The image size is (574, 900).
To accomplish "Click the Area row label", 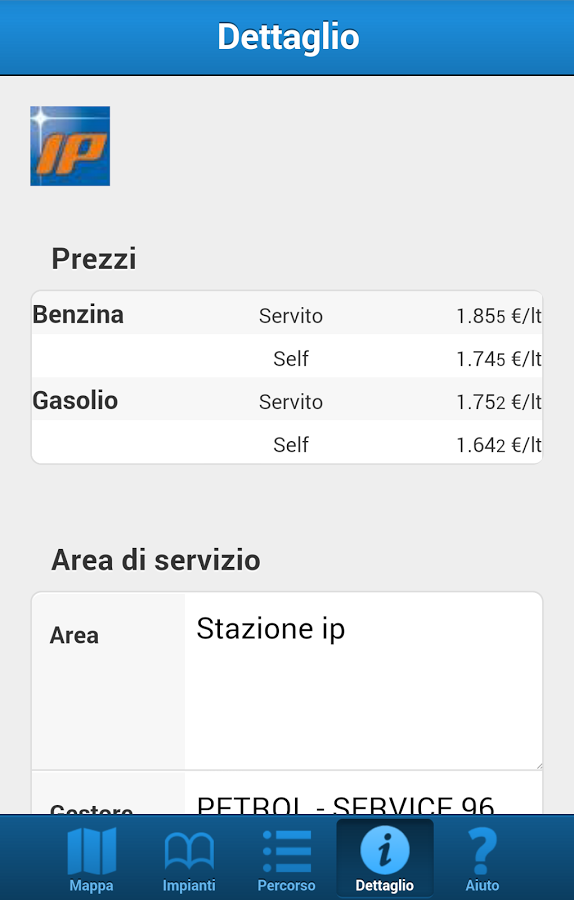I will tap(74, 635).
